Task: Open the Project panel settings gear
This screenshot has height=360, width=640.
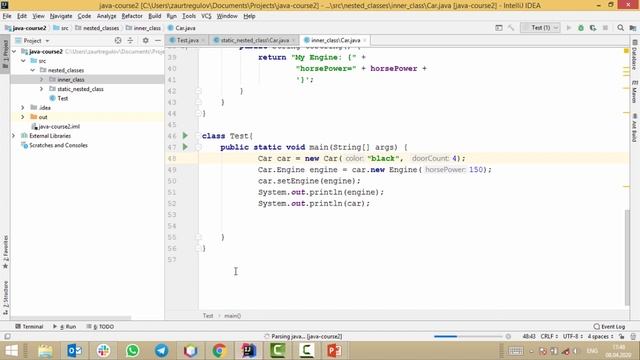Action: 145,40
